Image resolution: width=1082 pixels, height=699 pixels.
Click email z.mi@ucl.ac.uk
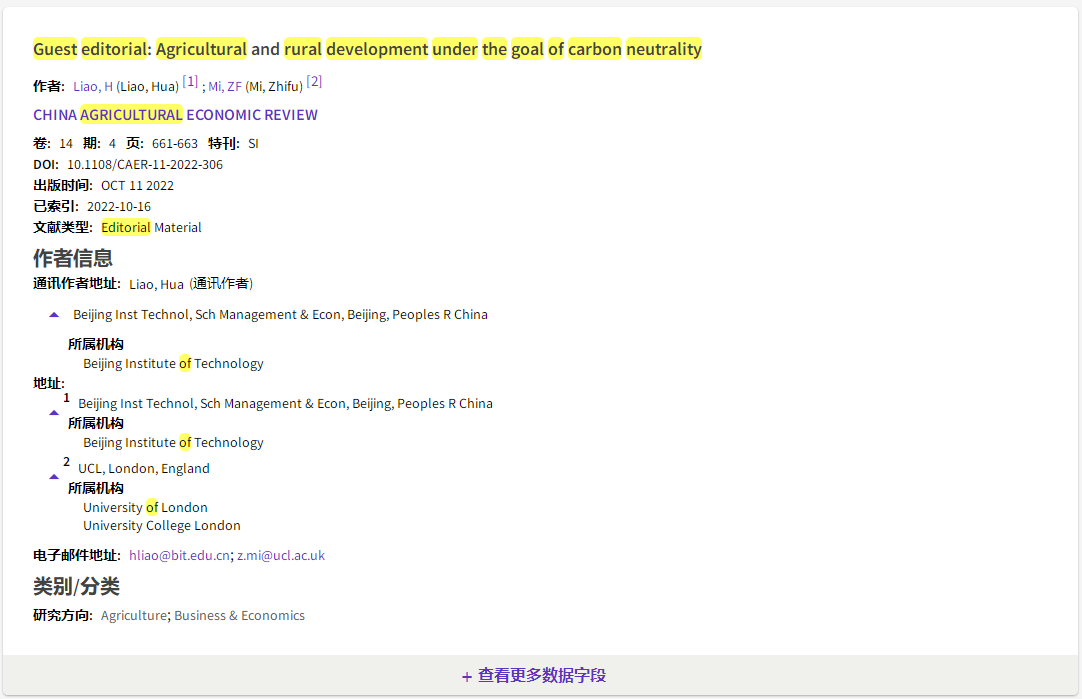tap(281, 556)
